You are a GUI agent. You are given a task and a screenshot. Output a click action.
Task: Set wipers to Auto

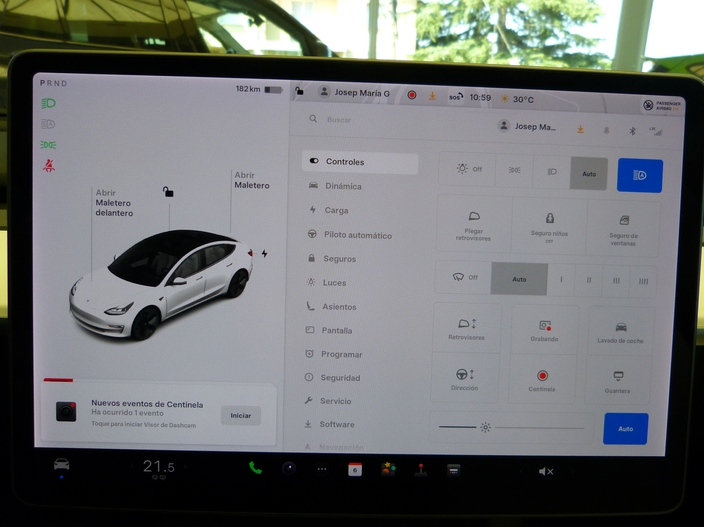[519, 279]
